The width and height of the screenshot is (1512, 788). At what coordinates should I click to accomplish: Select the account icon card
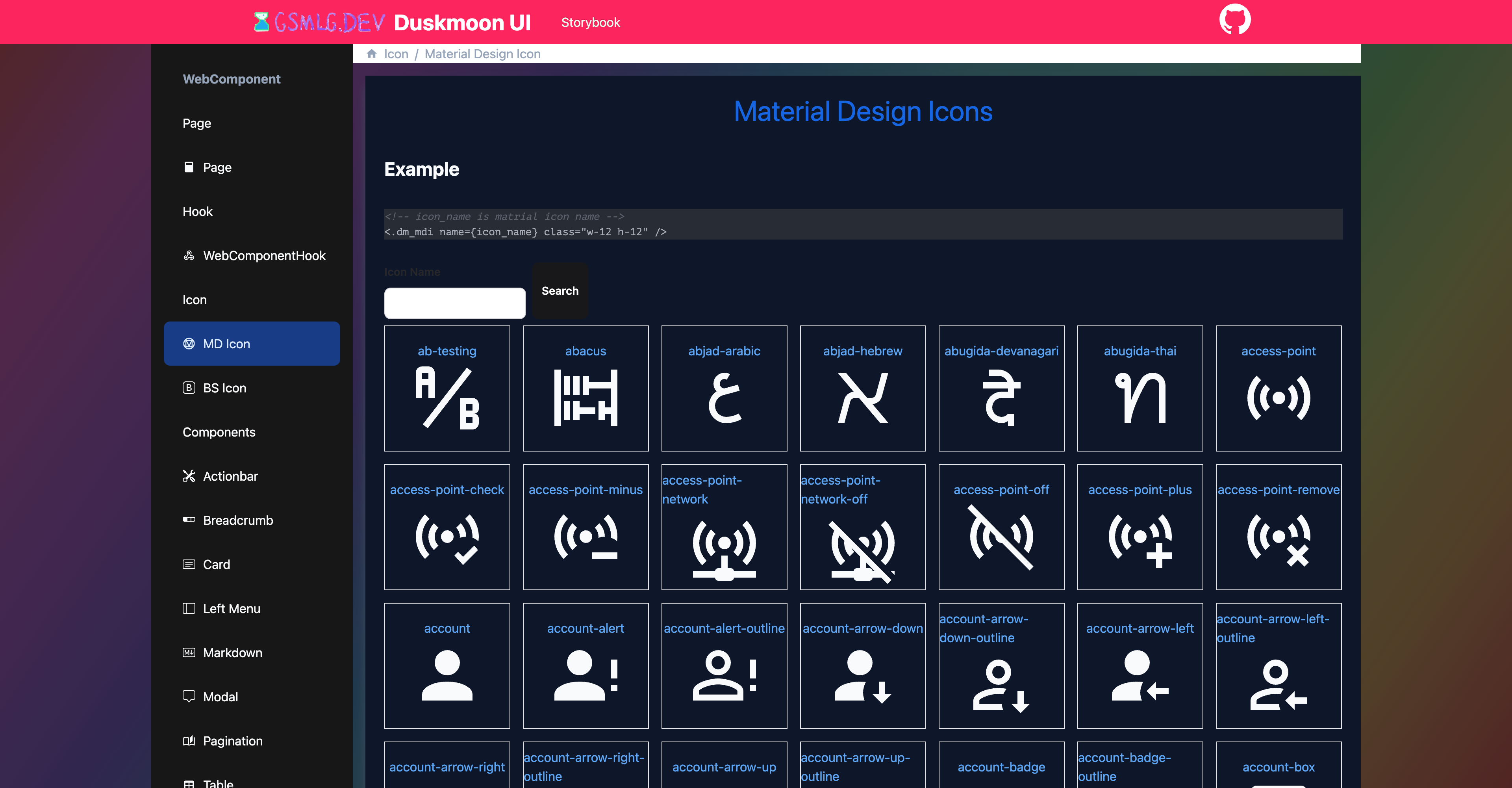pos(447,665)
